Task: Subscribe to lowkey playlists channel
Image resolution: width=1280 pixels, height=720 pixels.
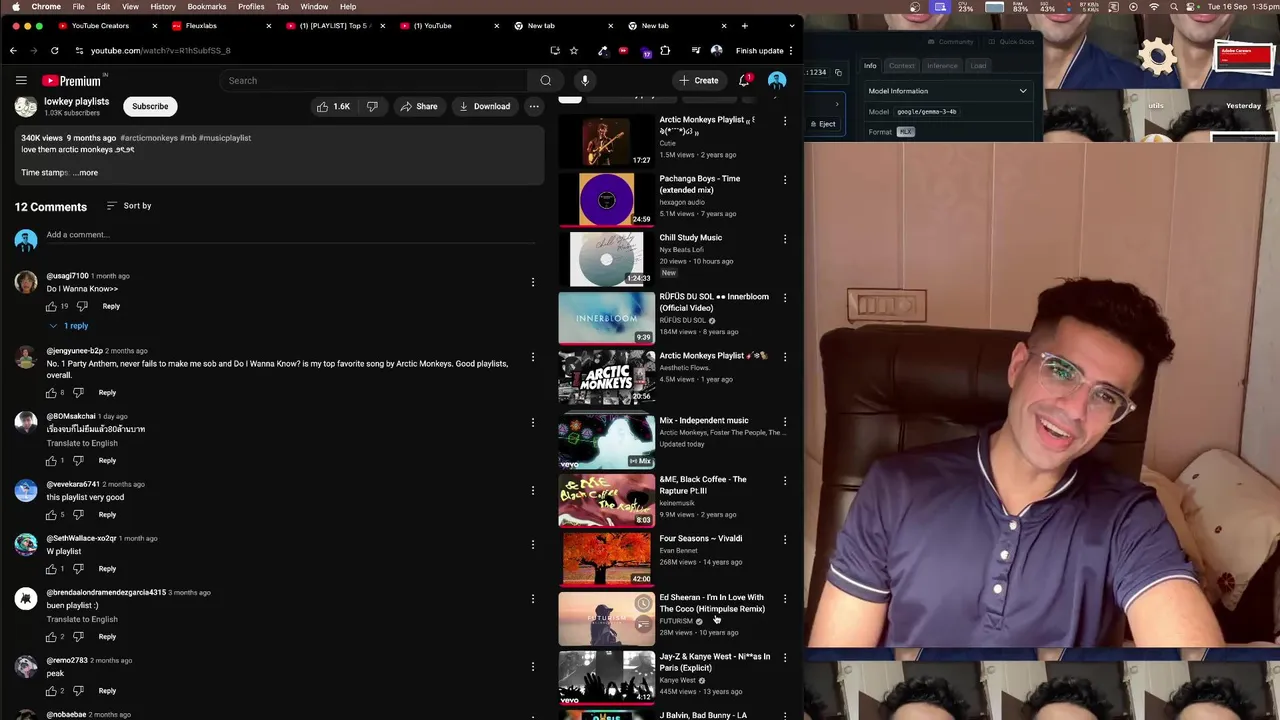Action: [x=150, y=106]
